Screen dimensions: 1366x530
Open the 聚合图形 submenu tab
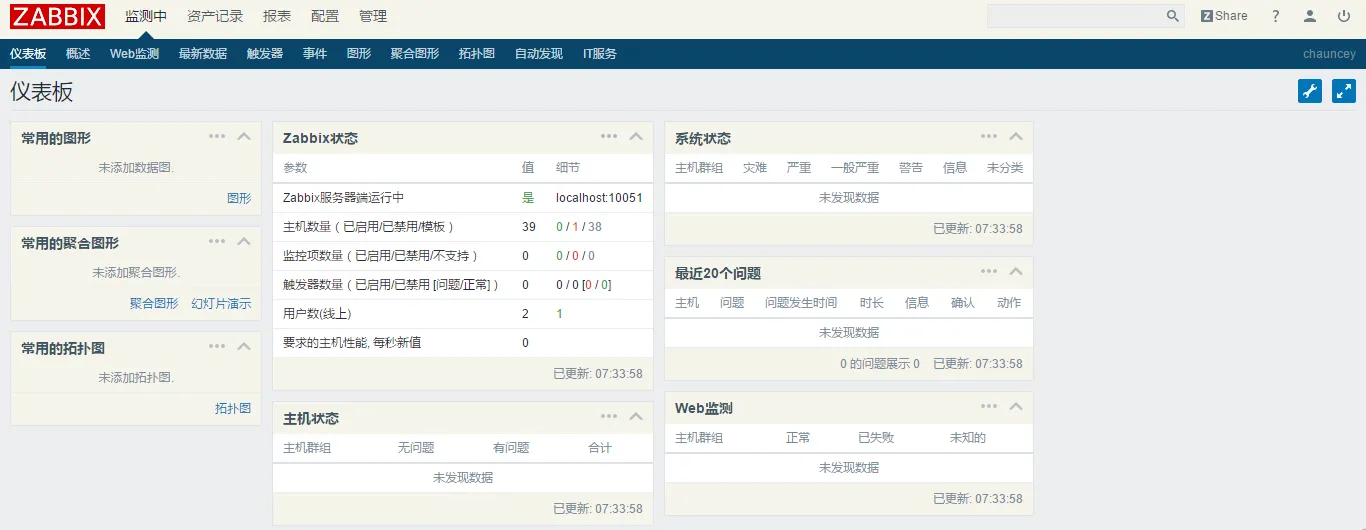(x=415, y=54)
